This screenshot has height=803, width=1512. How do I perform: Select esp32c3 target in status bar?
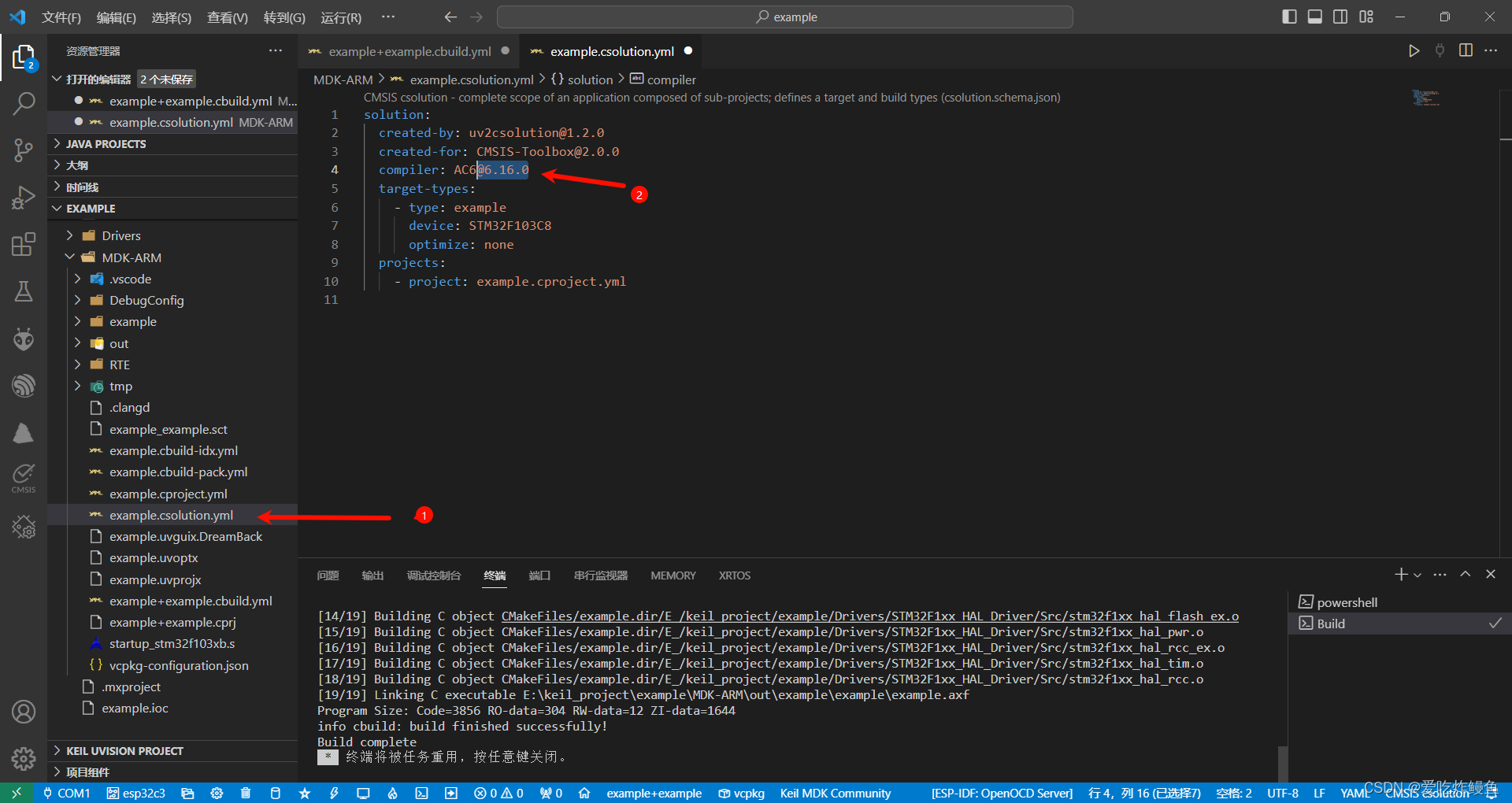[x=136, y=793]
